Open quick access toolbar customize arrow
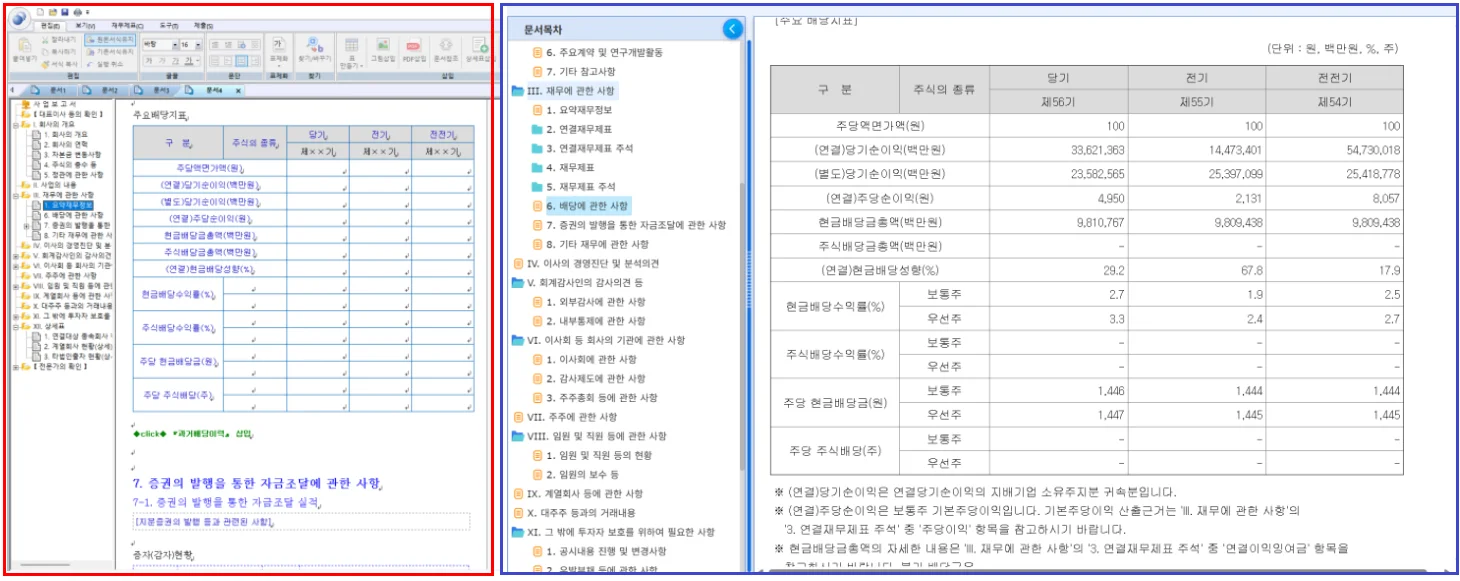The height and width of the screenshot is (581, 1460). point(87,12)
